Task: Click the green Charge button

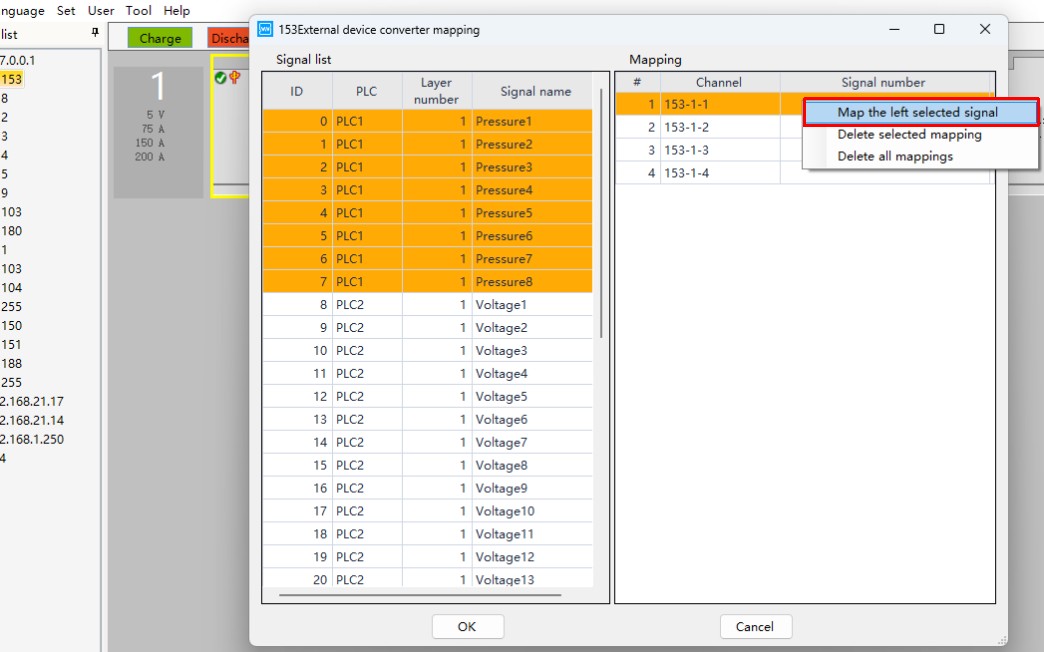Action: pos(160,38)
